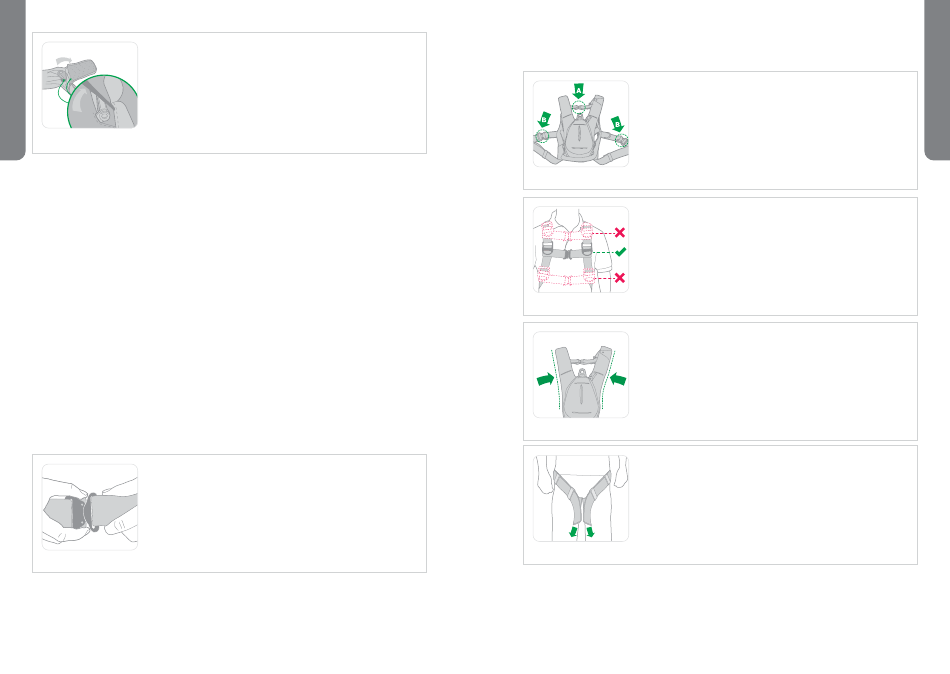Screen dimensions: 950x674
Task: Click the green arrow labeled A
Action: [579, 91]
